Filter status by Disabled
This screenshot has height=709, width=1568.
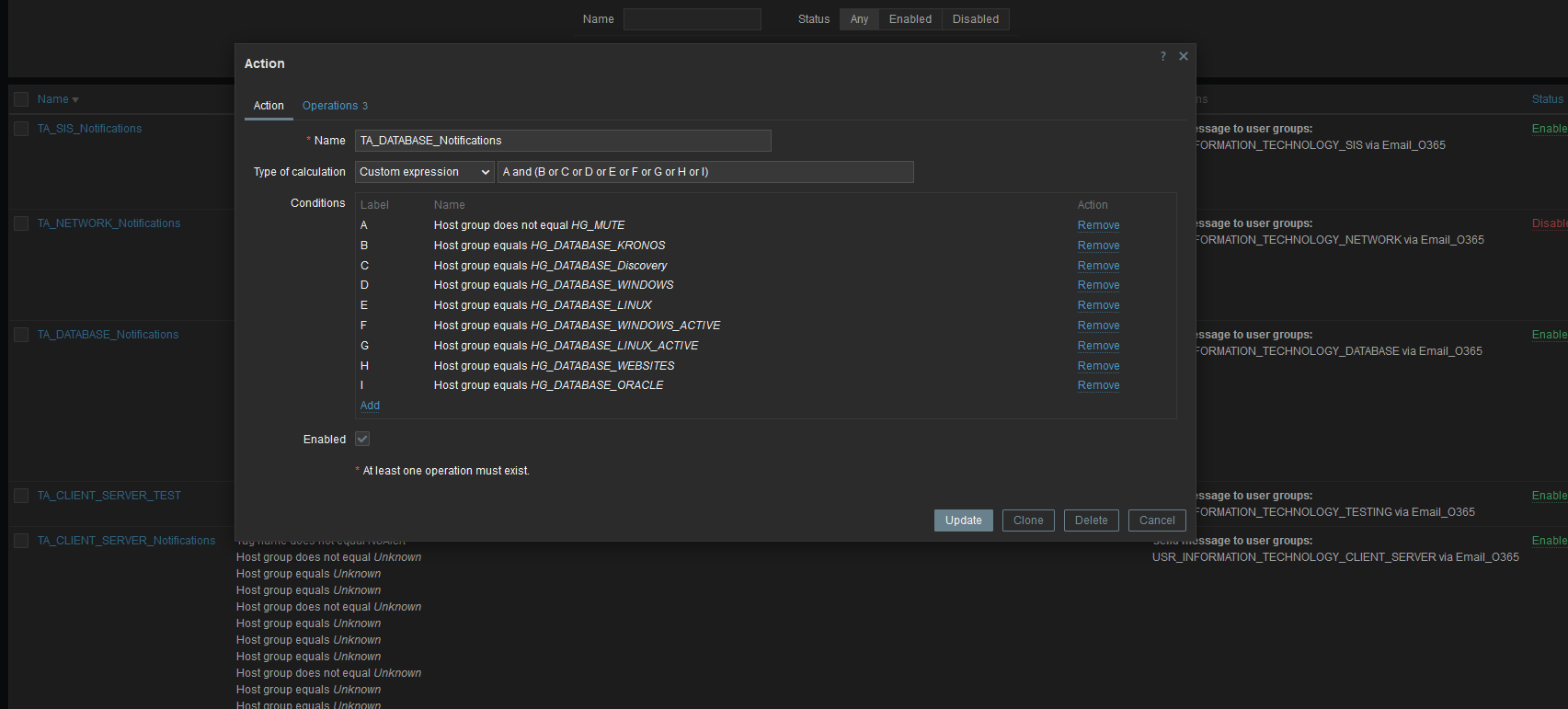(x=975, y=19)
